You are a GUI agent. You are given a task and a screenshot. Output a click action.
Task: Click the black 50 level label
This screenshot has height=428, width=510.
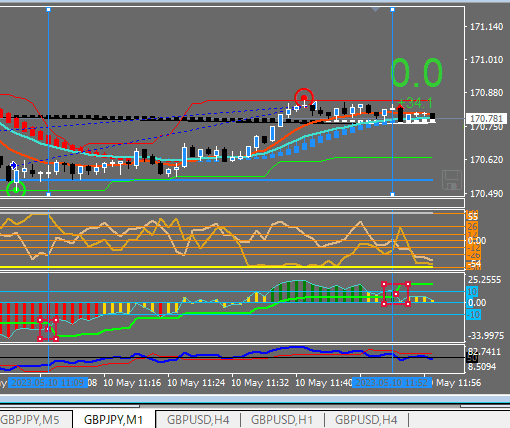coord(472,359)
